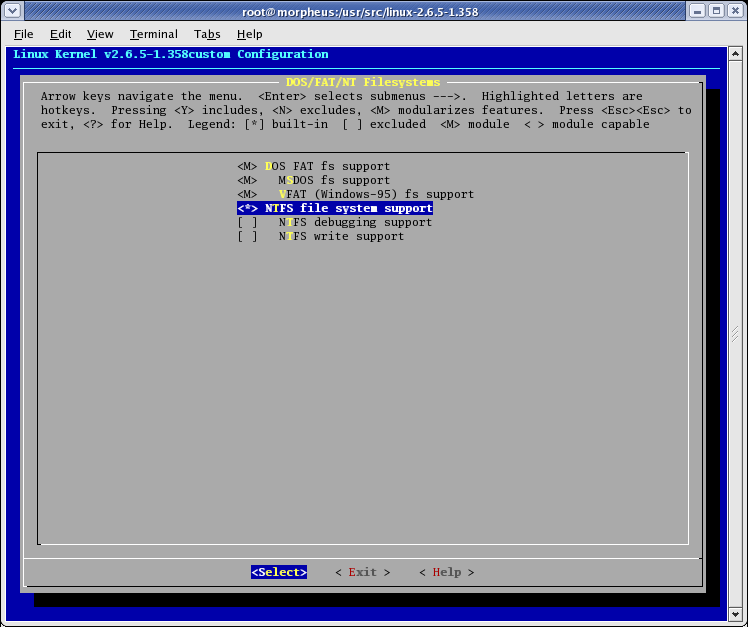Click the terminal vertical scrollbar handle
This screenshot has height=627, width=748.
coord(738,332)
